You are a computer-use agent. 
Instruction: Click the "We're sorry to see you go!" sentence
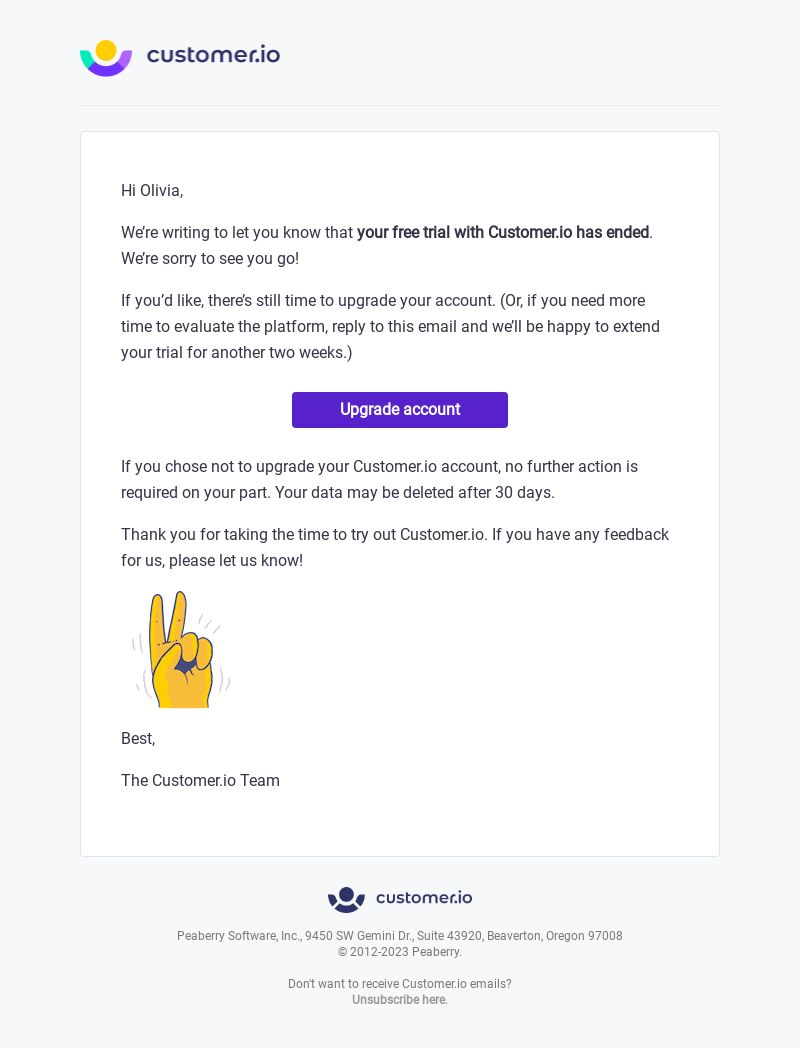210,259
